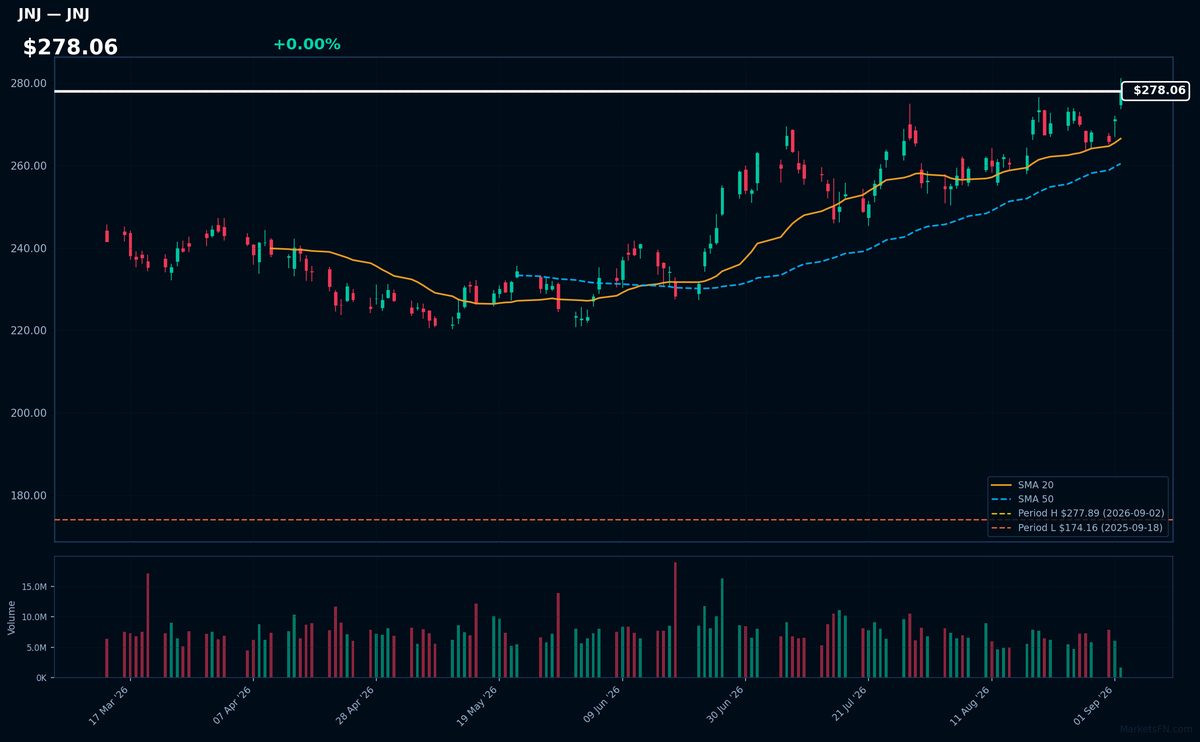Screen dimensions: 1200x742
Task: Click the 11 Aug '26 date label
Action: click(971, 706)
